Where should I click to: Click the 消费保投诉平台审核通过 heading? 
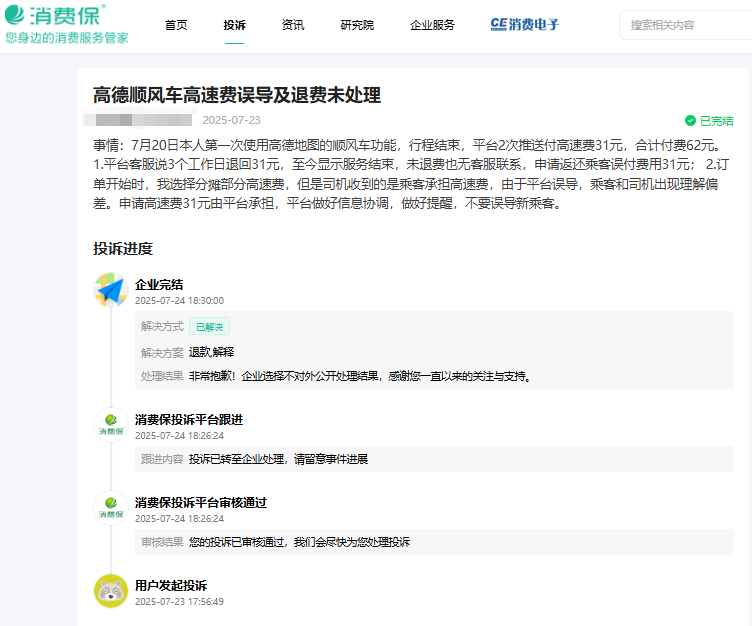pos(201,503)
